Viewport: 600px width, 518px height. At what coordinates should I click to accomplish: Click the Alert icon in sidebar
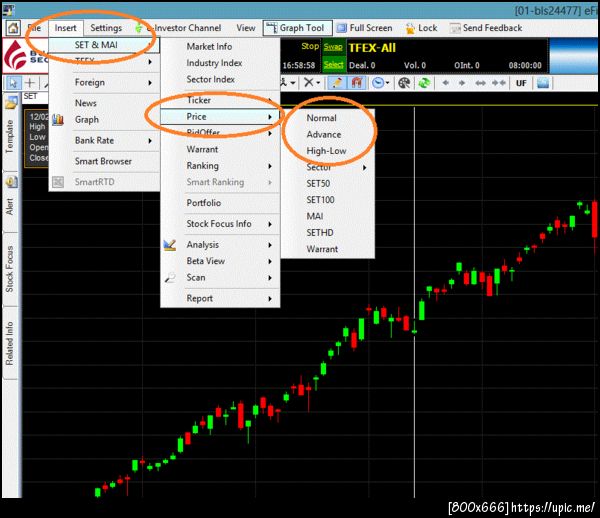point(11,182)
